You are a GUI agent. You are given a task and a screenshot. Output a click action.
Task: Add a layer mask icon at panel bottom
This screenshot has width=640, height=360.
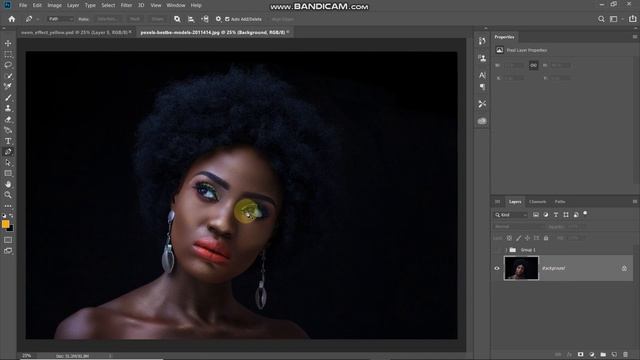580,355
